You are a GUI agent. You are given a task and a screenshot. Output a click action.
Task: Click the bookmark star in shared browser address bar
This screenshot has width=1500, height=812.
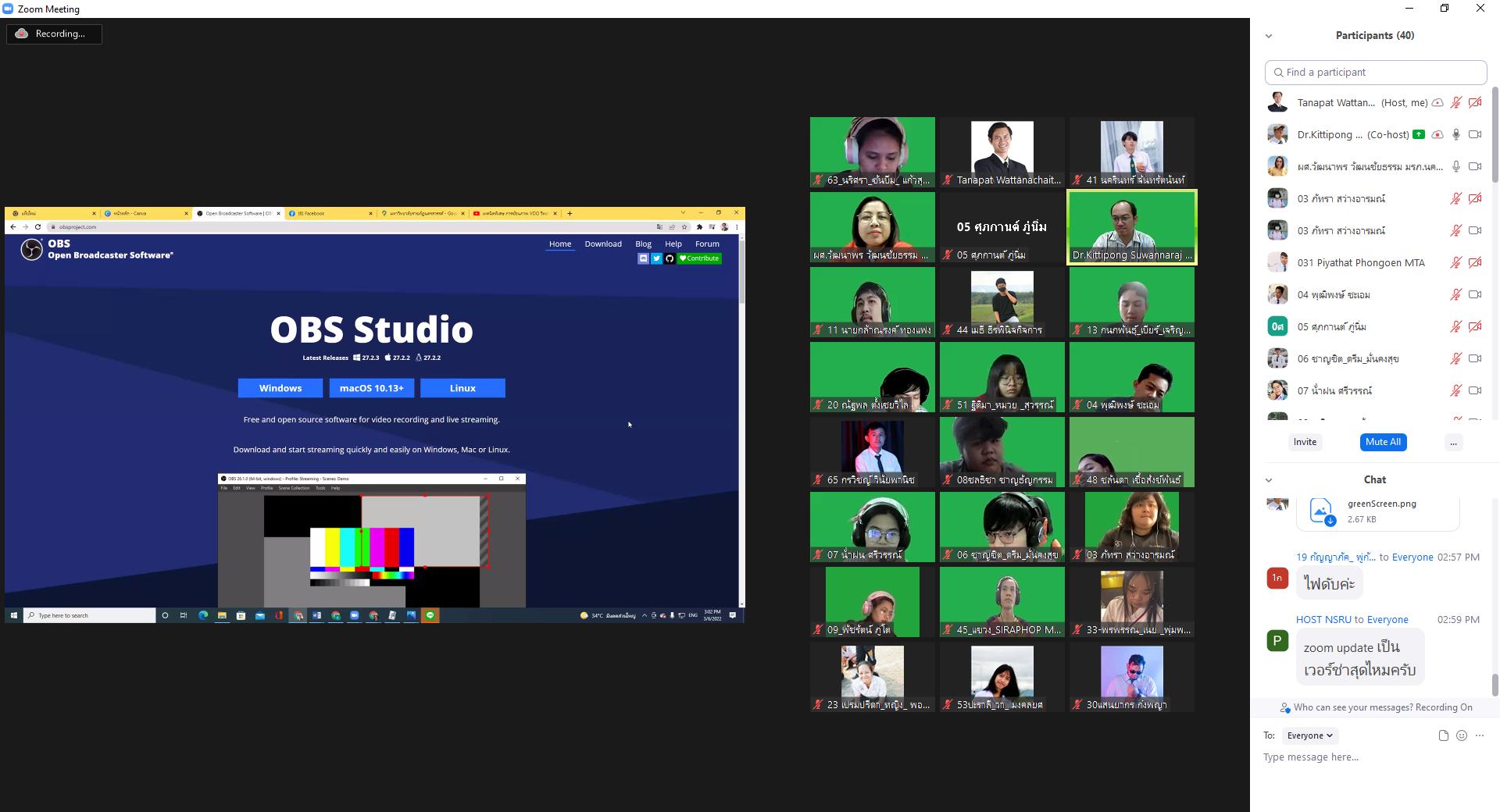(x=684, y=226)
